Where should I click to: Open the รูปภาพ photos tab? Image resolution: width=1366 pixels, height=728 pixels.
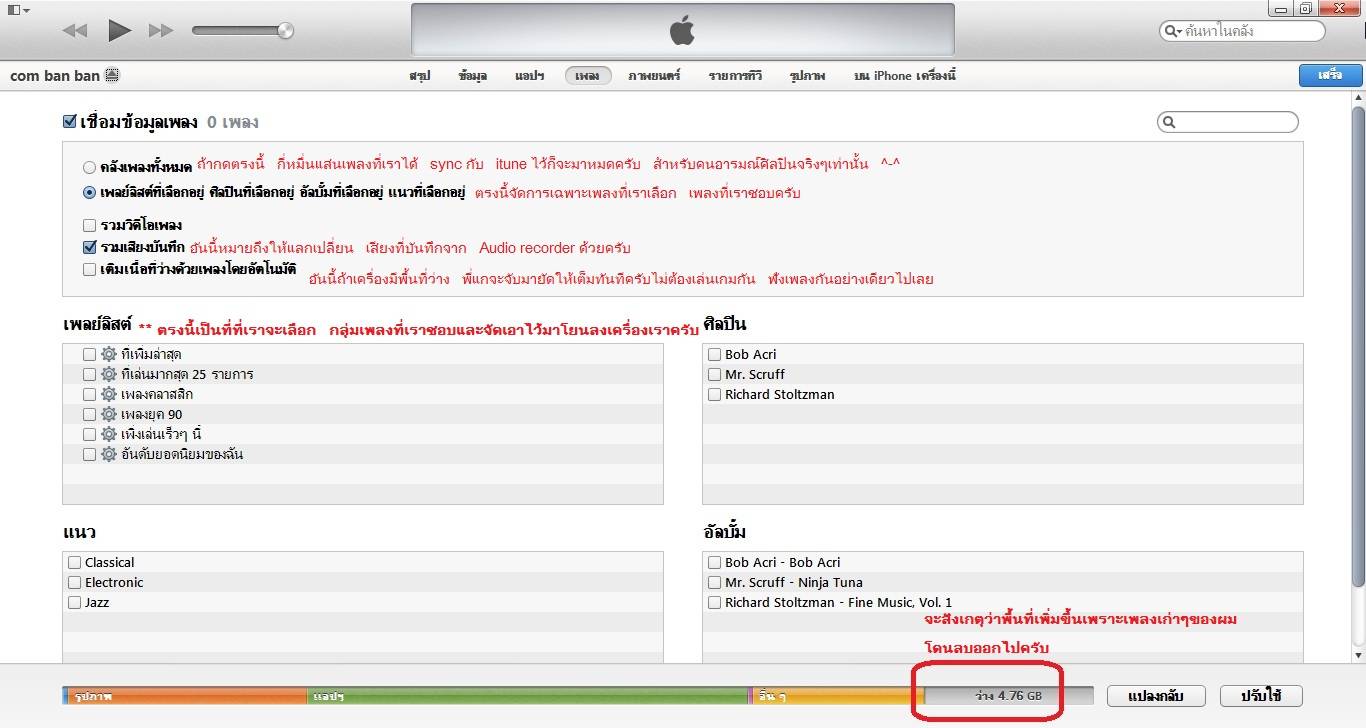[x=807, y=75]
